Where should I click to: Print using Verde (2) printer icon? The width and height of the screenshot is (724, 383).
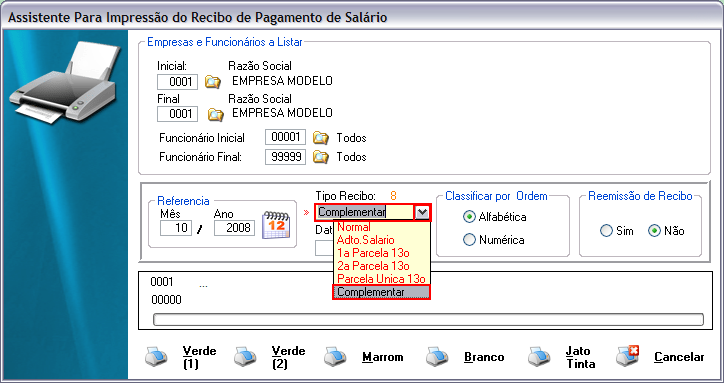[246, 357]
